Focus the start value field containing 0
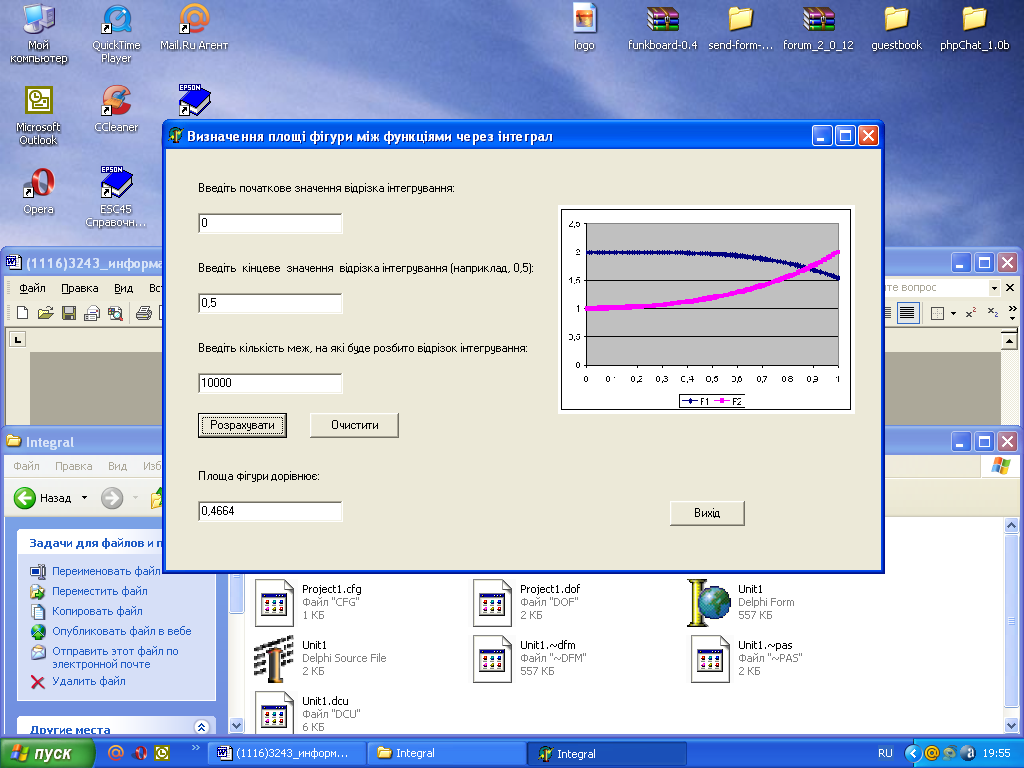This screenshot has height=768, width=1024. [x=270, y=223]
